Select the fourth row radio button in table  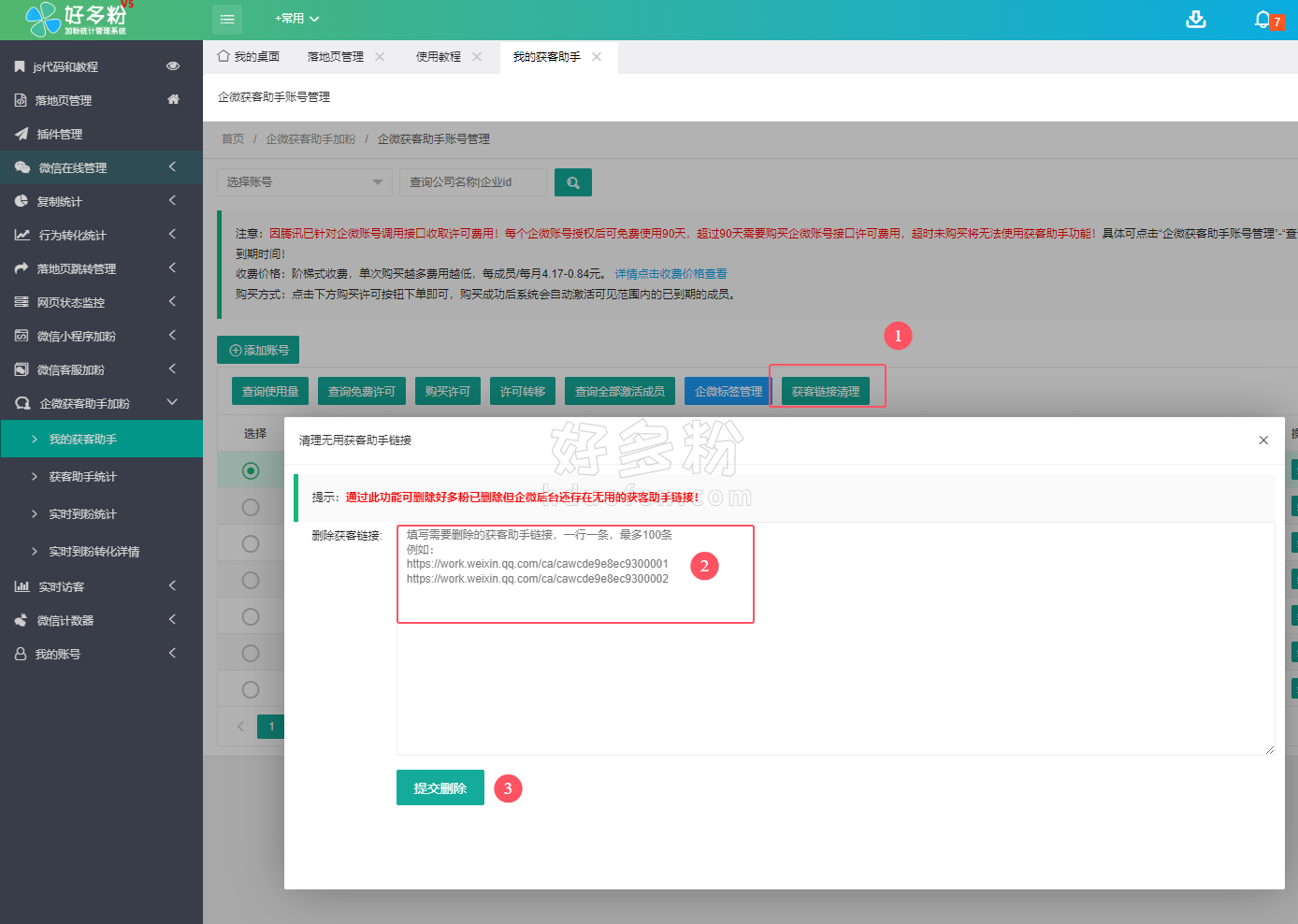251,580
